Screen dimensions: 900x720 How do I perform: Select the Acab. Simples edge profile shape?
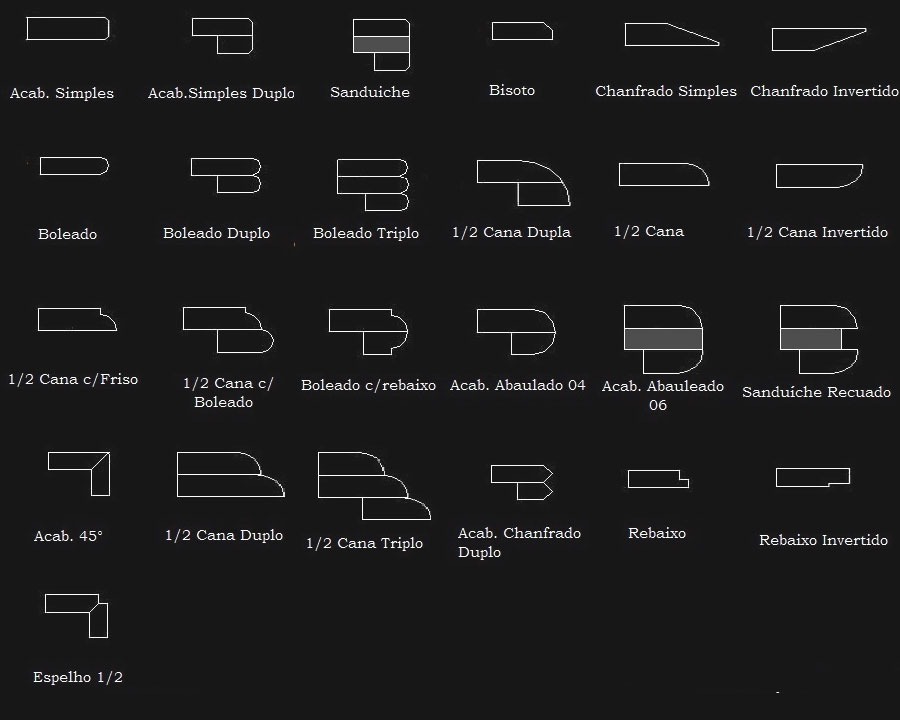pyautogui.click(x=68, y=29)
